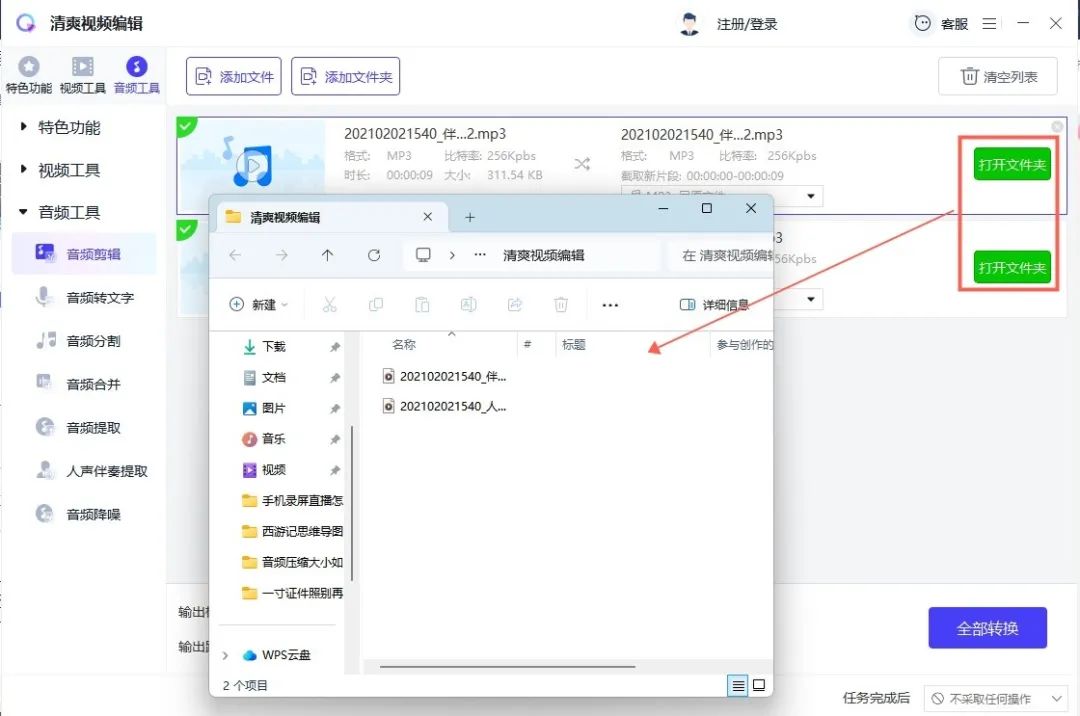Open the See more ellipsis in Explorer toolbar
The width and height of the screenshot is (1080, 716).
[x=610, y=305]
